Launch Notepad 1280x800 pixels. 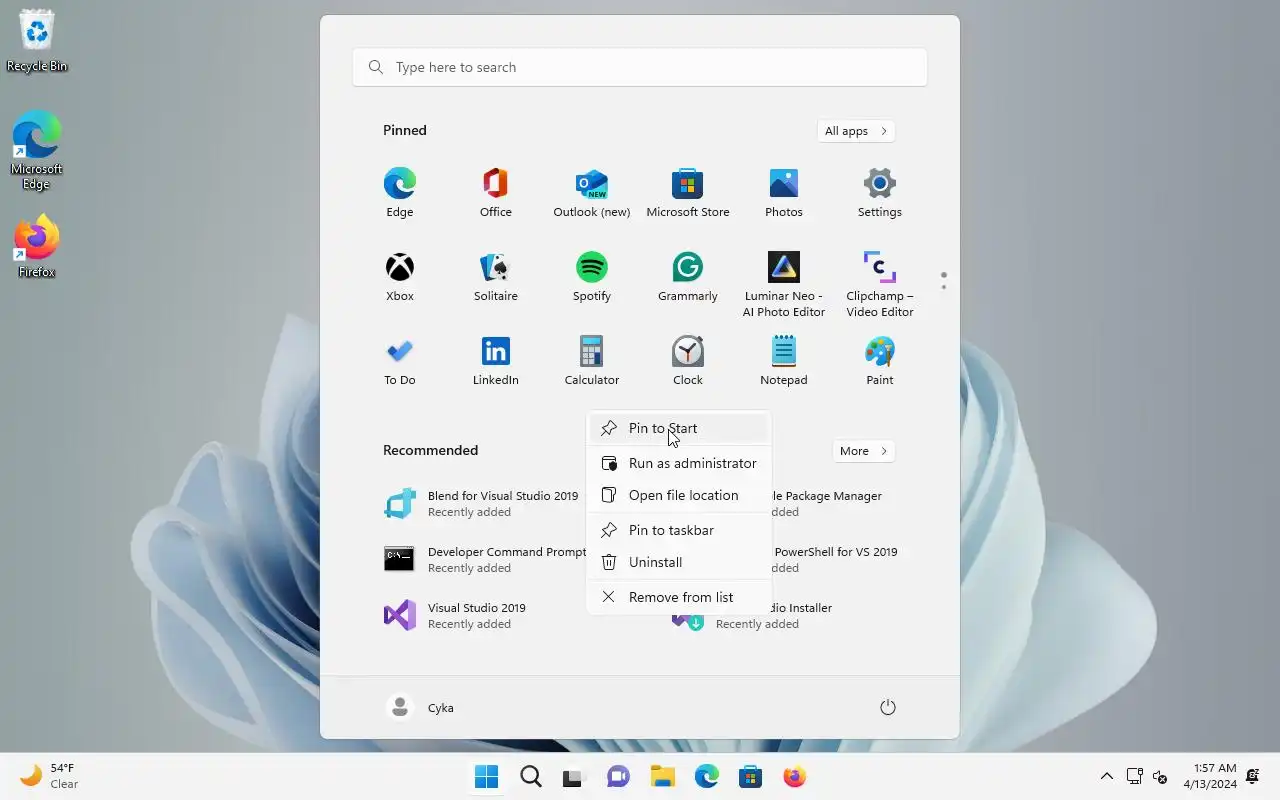point(784,361)
